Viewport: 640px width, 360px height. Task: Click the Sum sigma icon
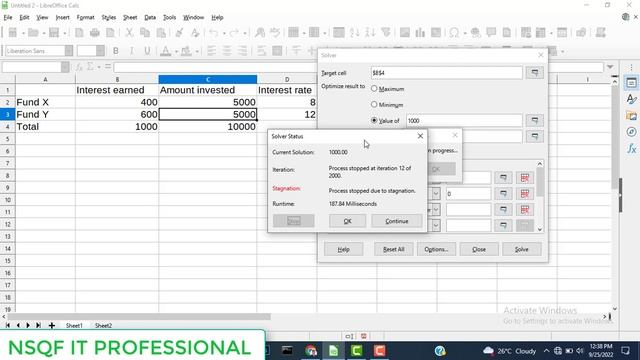90,67
